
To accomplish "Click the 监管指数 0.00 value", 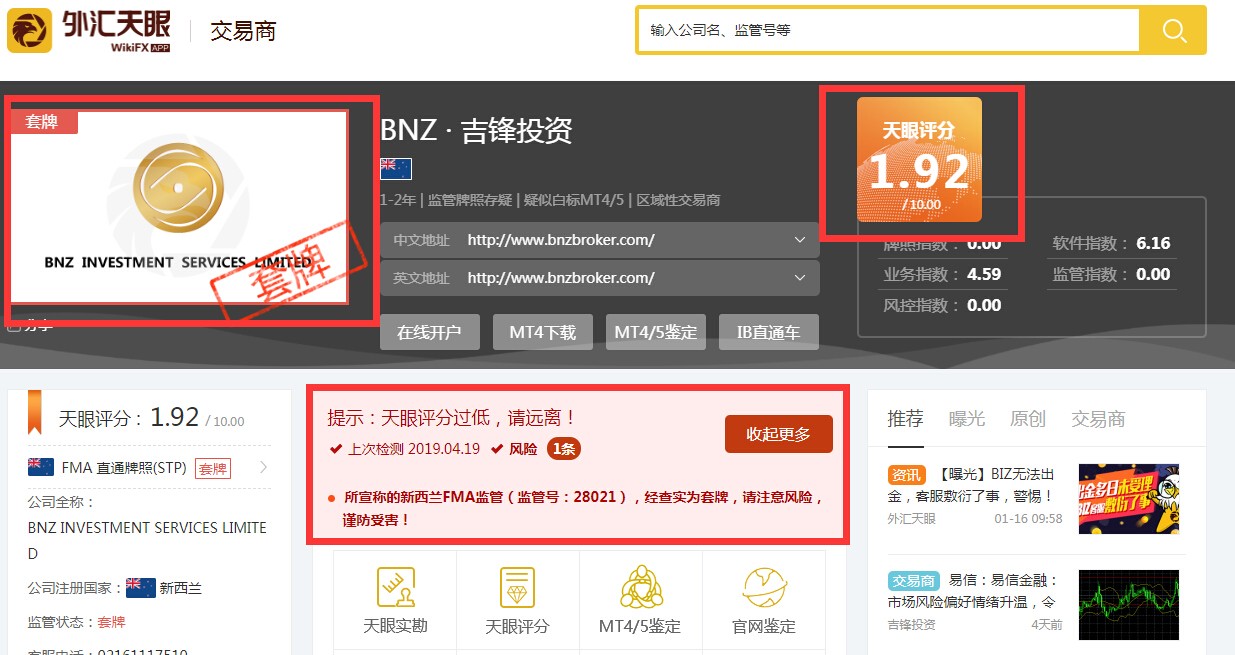I will [x=1153, y=274].
